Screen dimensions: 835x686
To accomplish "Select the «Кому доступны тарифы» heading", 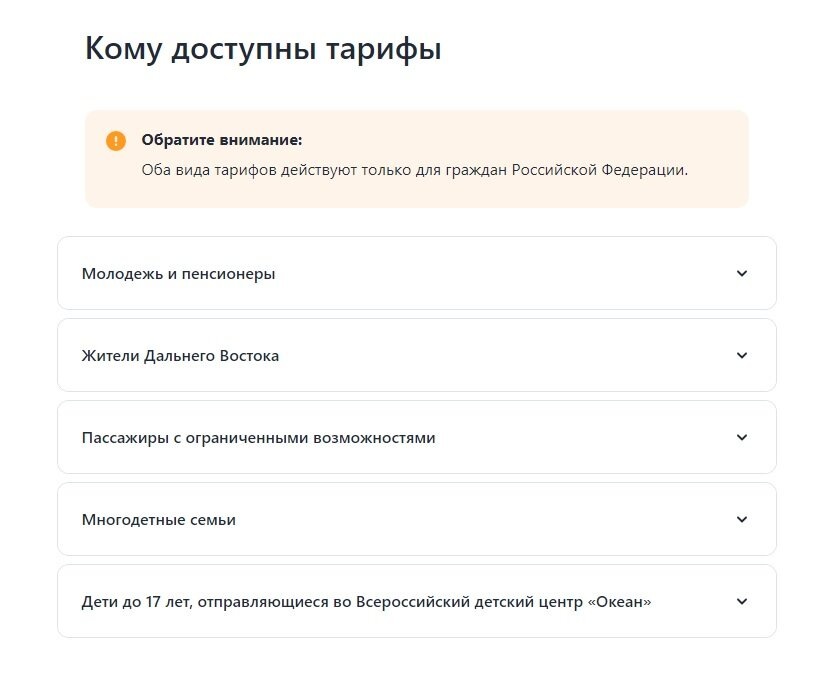I will [x=265, y=45].
